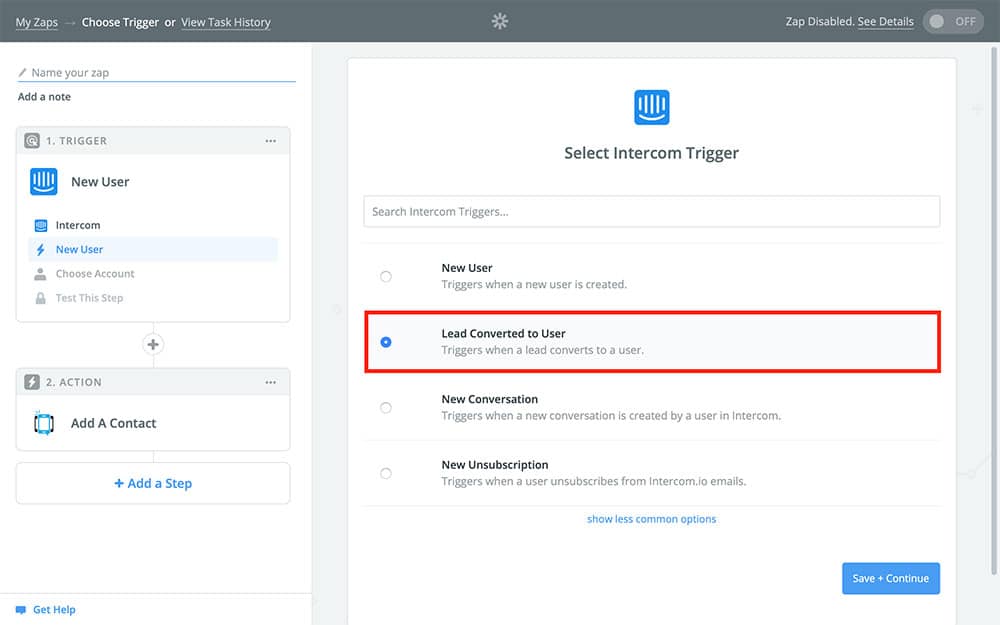Click the person icon beside Choose Account

[x=40, y=274]
